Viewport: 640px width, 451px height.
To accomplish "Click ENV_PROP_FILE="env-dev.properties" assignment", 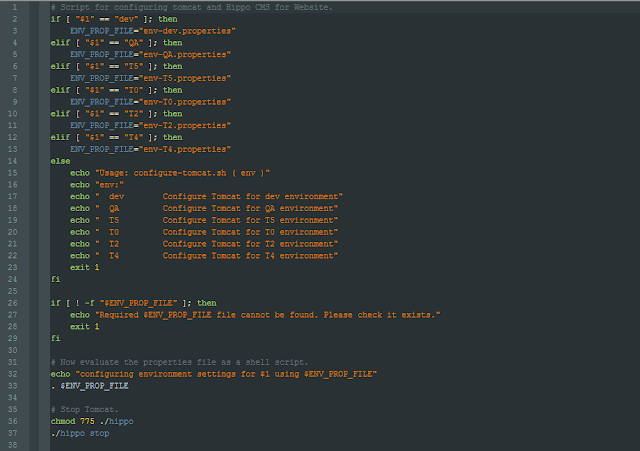I will tap(153, 31).
